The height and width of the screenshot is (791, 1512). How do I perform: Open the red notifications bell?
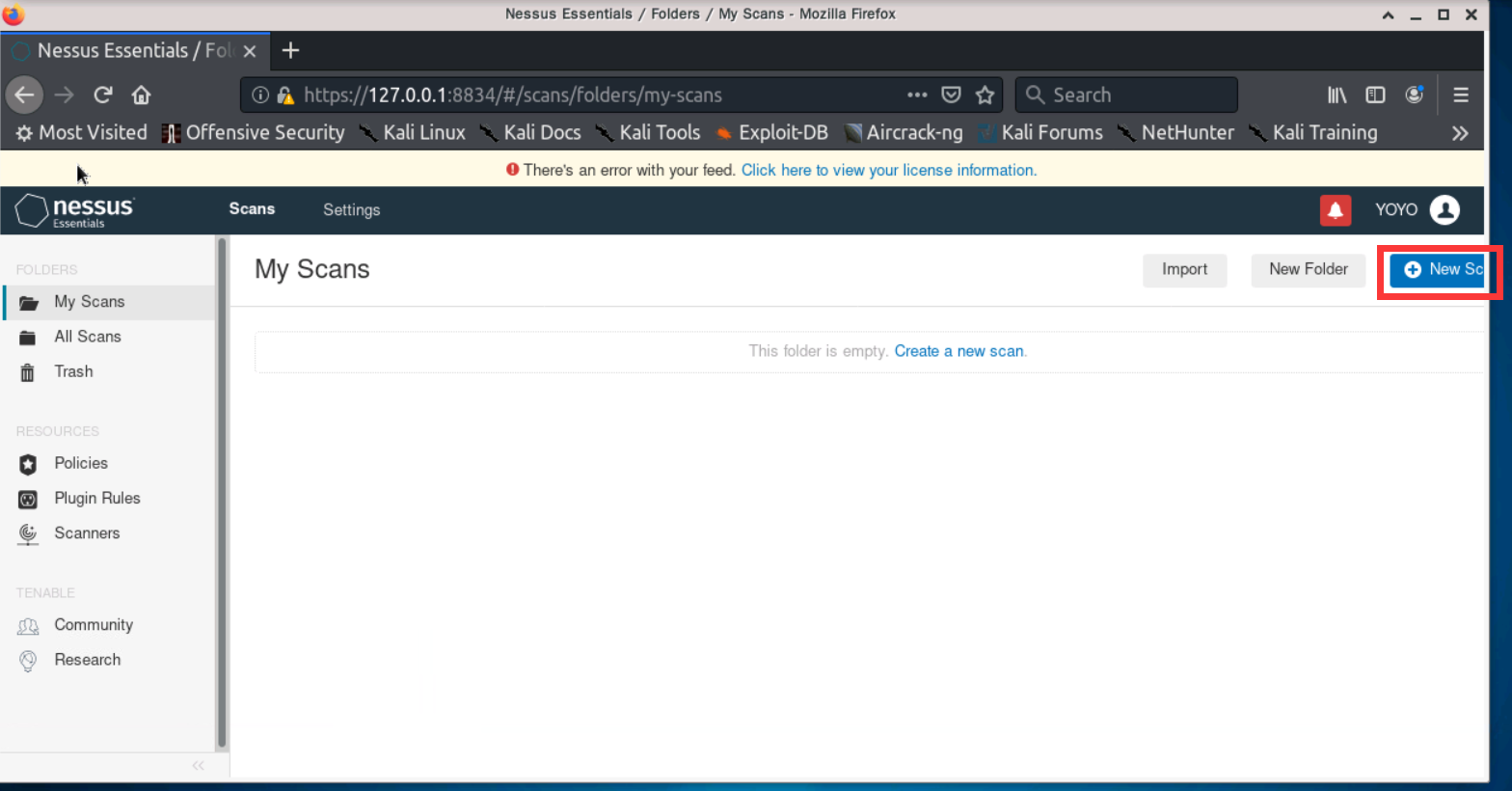click(1336, 210)
